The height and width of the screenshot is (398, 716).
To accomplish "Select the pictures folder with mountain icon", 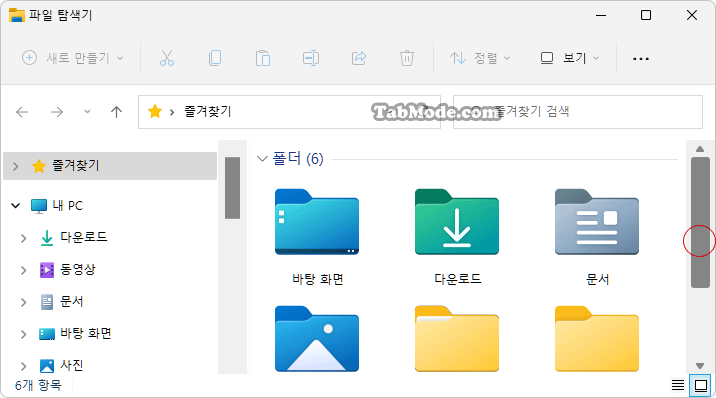I will [317, 339].
